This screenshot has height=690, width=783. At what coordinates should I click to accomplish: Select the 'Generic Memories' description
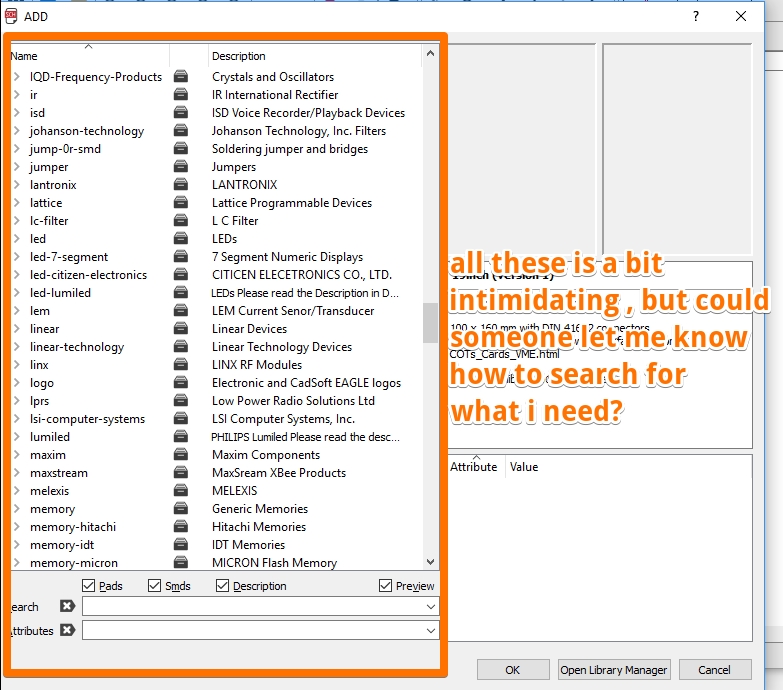point(260,508)
